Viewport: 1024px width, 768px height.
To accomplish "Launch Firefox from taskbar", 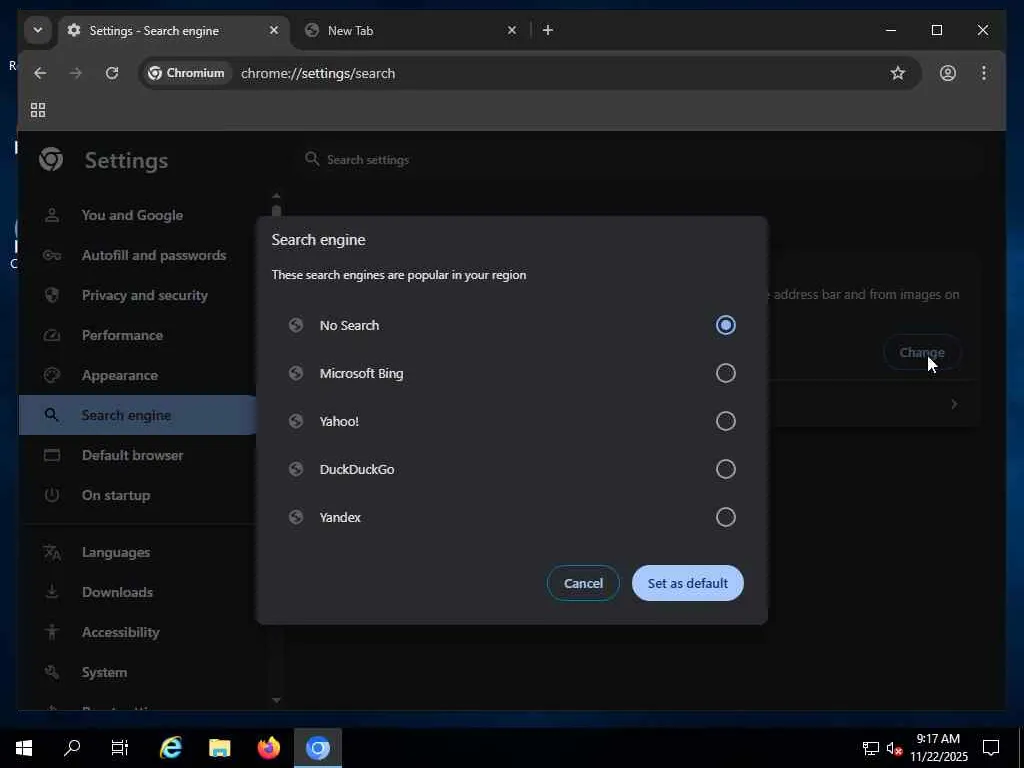I will 268,748.
